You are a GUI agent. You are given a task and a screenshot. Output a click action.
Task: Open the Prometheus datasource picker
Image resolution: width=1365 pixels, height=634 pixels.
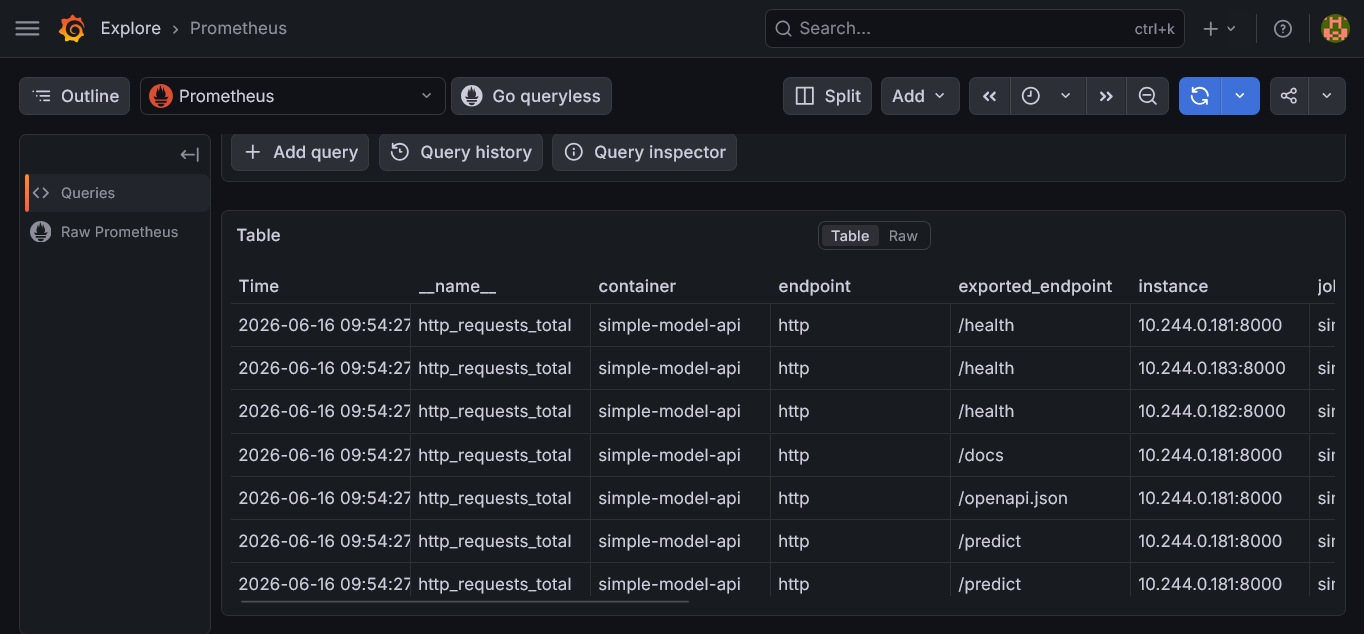[x=293, y=96]
